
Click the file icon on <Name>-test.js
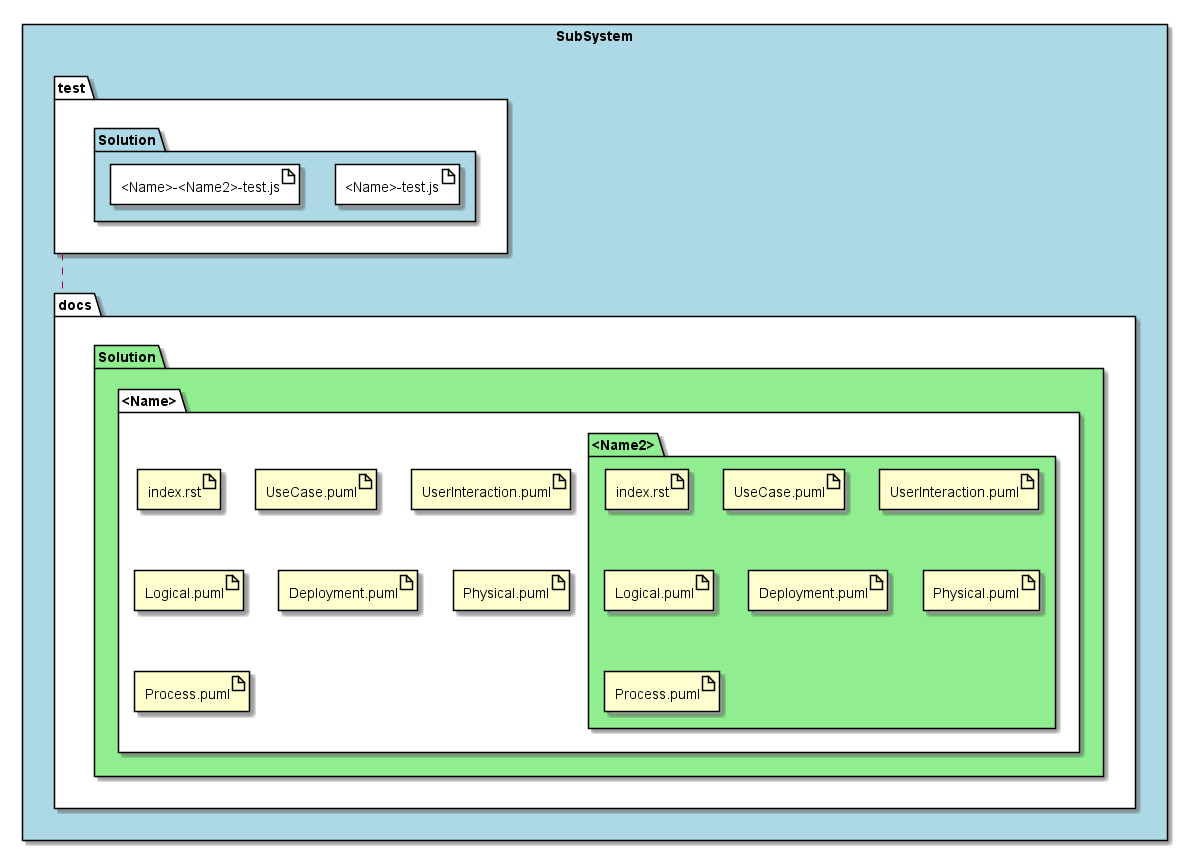(448, 176)
